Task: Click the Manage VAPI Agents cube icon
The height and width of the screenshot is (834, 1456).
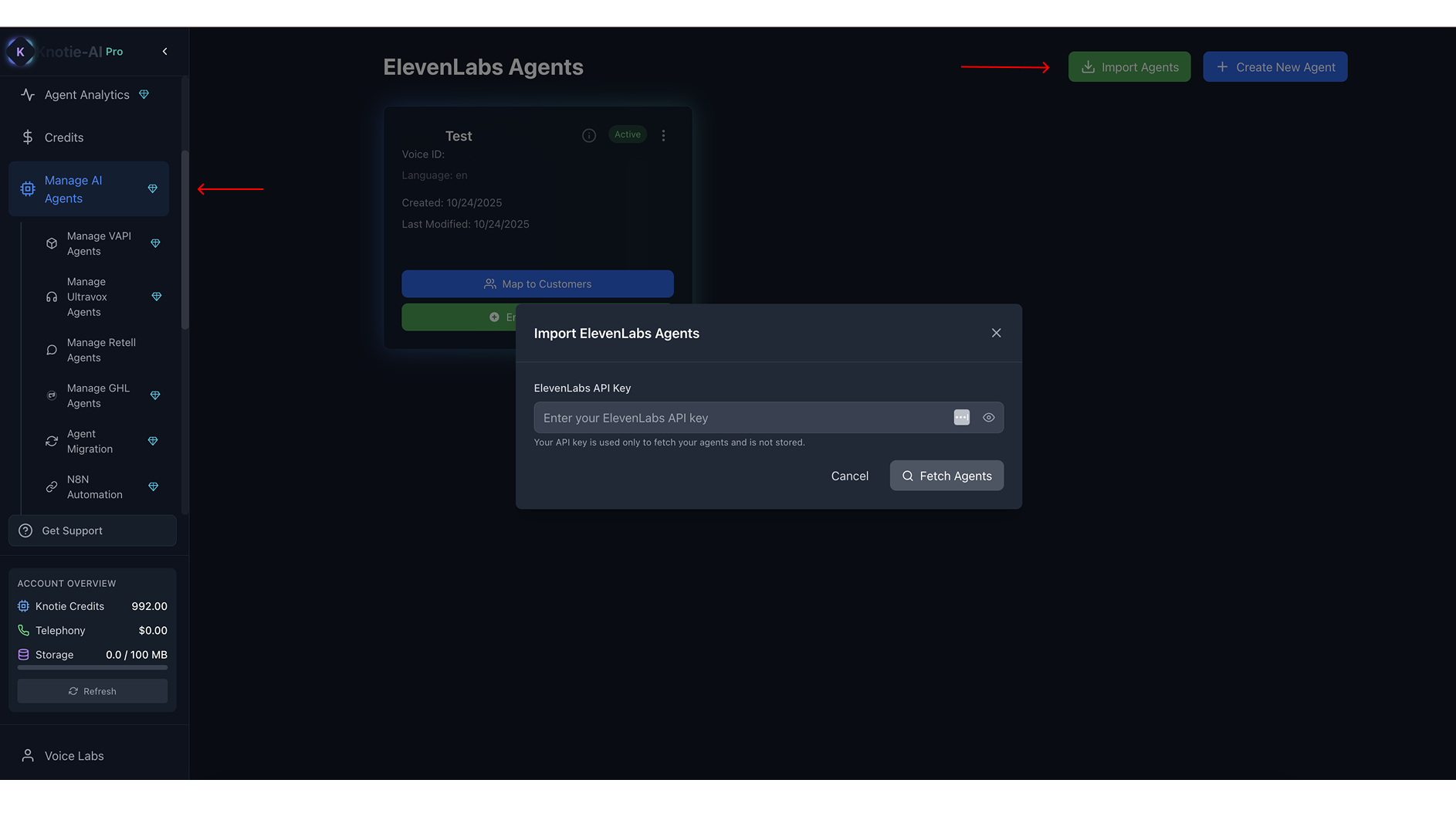Action: tap(52, 244)
